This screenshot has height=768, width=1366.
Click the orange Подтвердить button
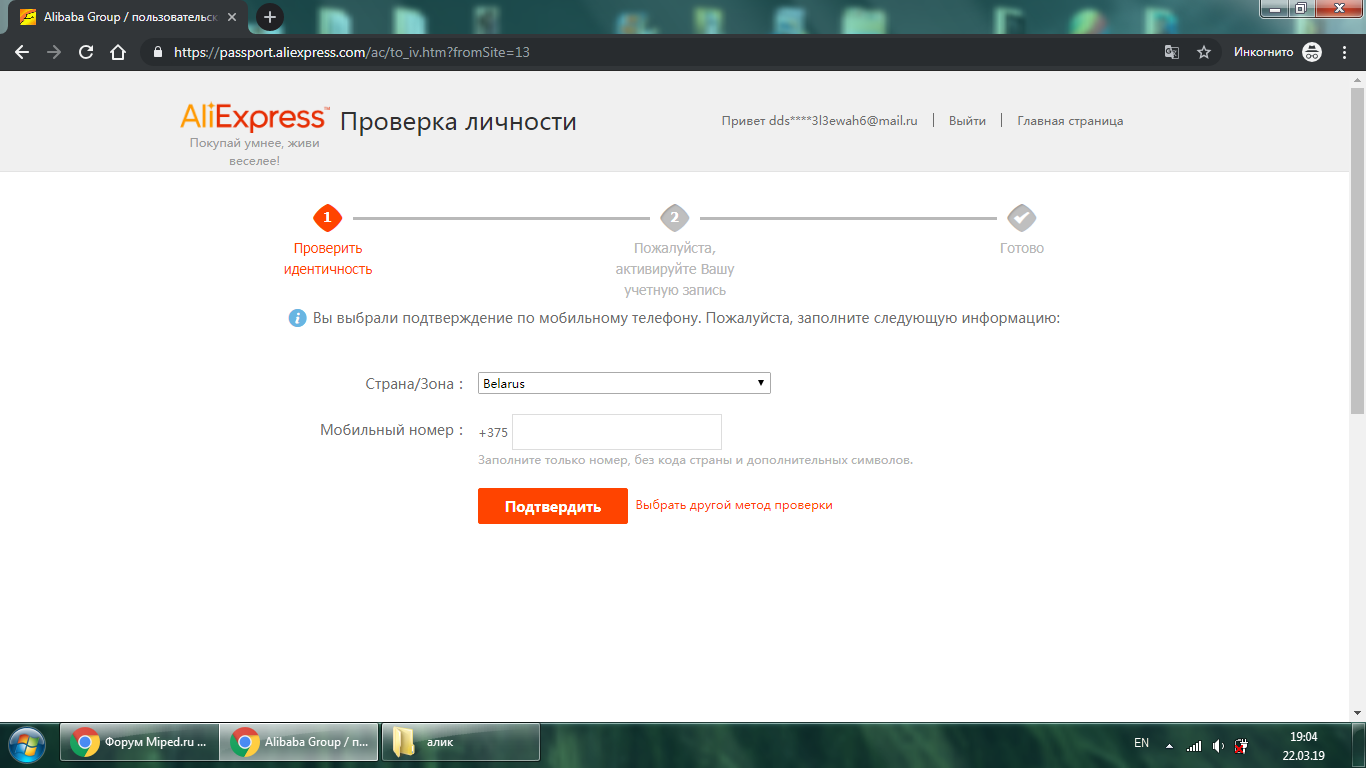553,506
